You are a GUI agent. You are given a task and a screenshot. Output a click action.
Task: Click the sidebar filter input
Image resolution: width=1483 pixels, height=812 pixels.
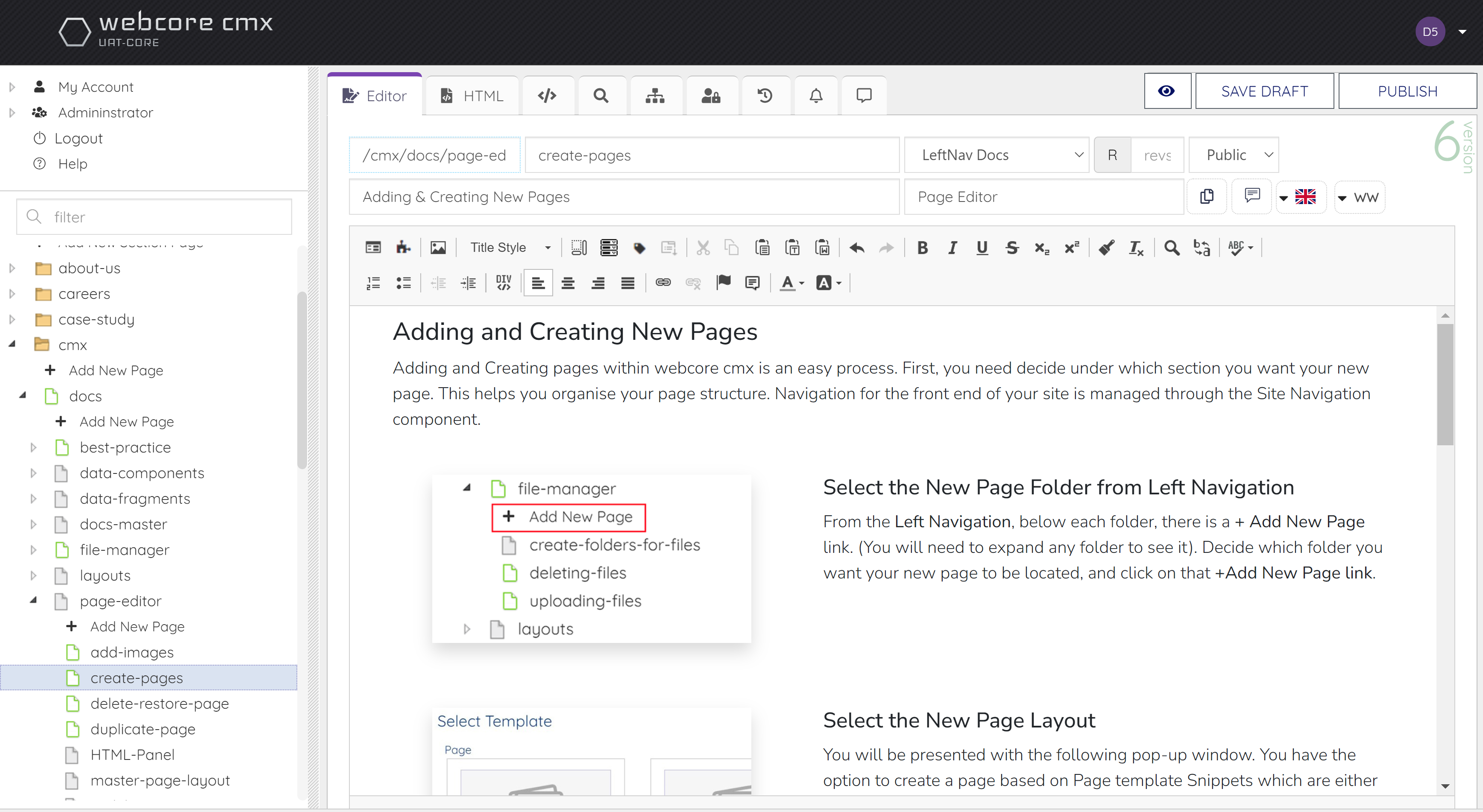click(154, 217)
